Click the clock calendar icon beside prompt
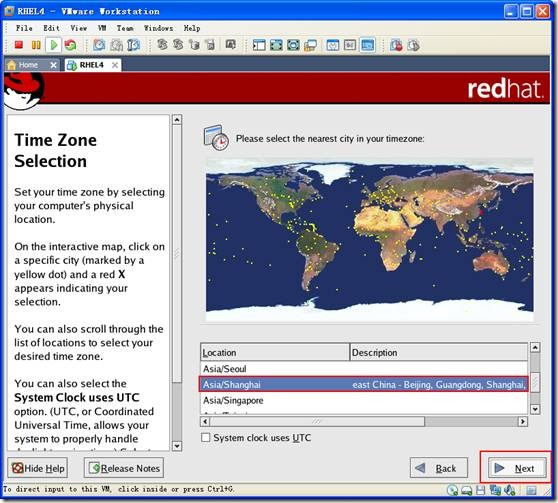Viewport: 558px width, 503px height. pos(216,138)
